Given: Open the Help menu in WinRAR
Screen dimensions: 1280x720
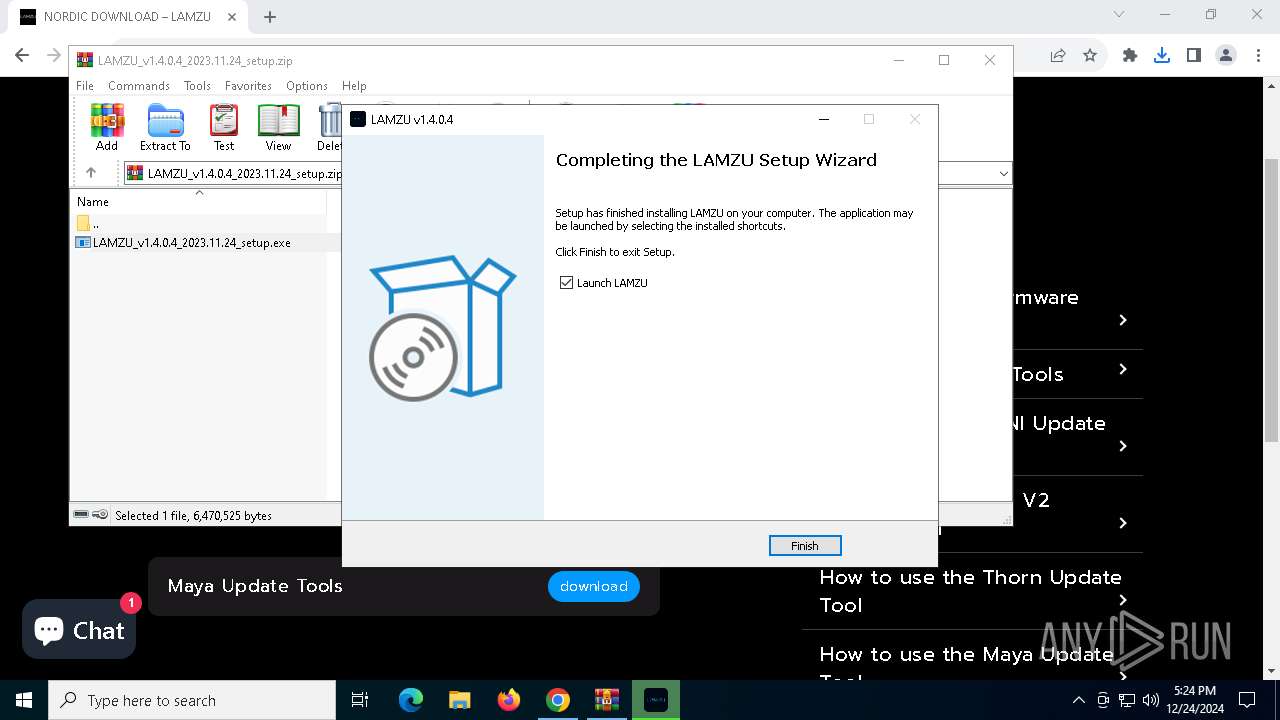Looking at the screenshot, I should point(354,86).
